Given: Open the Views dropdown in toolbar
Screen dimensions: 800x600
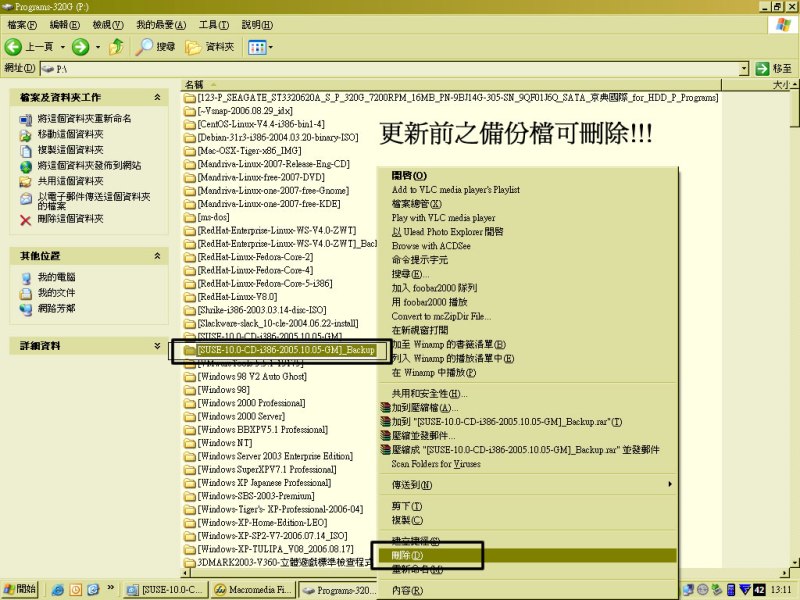Looking at the screenshot, I should pos(259,47).
